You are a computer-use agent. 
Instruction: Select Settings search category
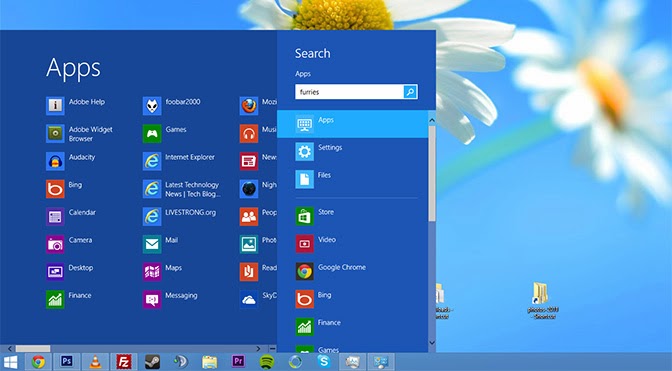point(352,152)
